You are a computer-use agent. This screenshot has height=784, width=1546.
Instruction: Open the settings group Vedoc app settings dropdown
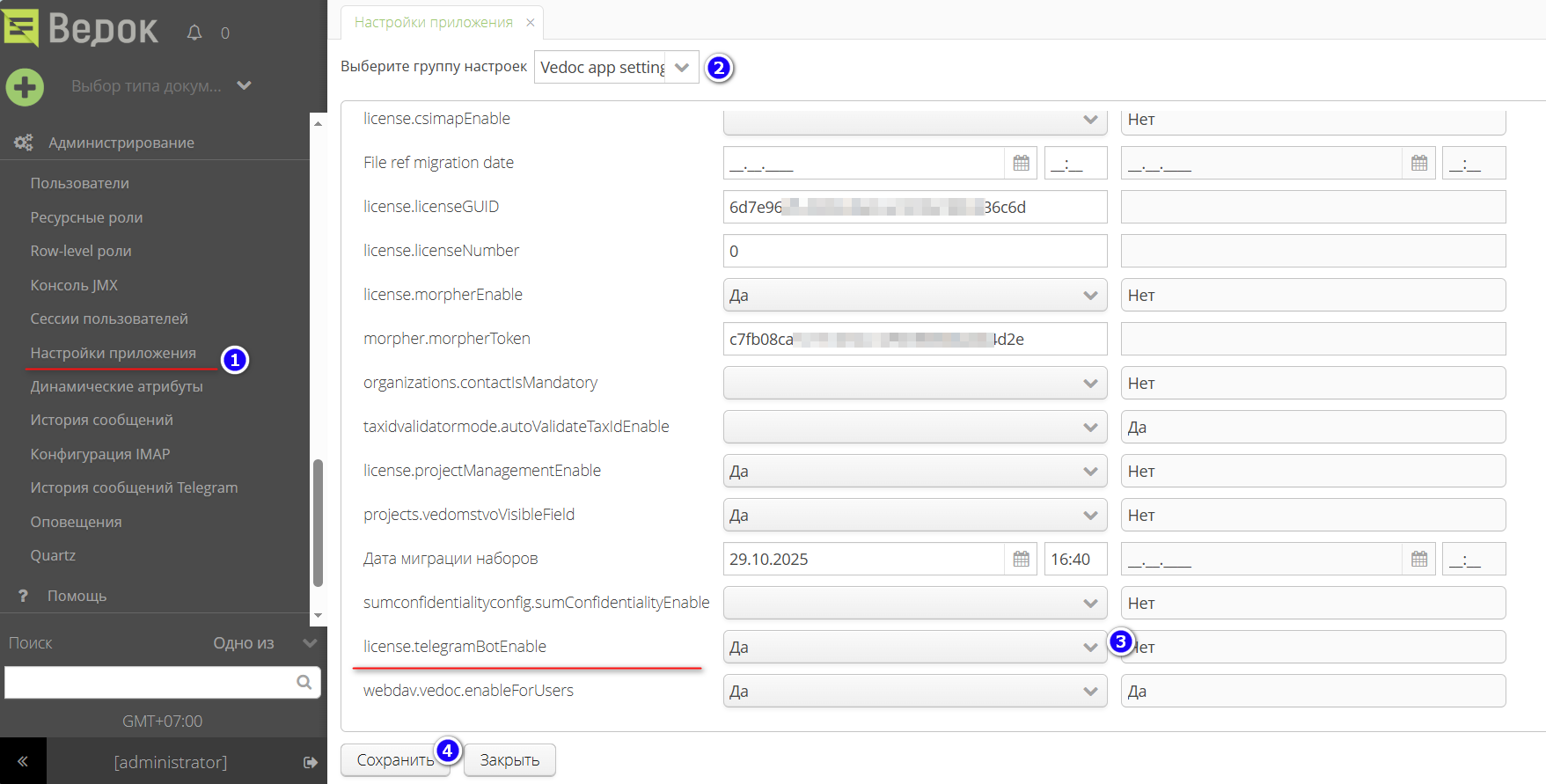point(681,68)
